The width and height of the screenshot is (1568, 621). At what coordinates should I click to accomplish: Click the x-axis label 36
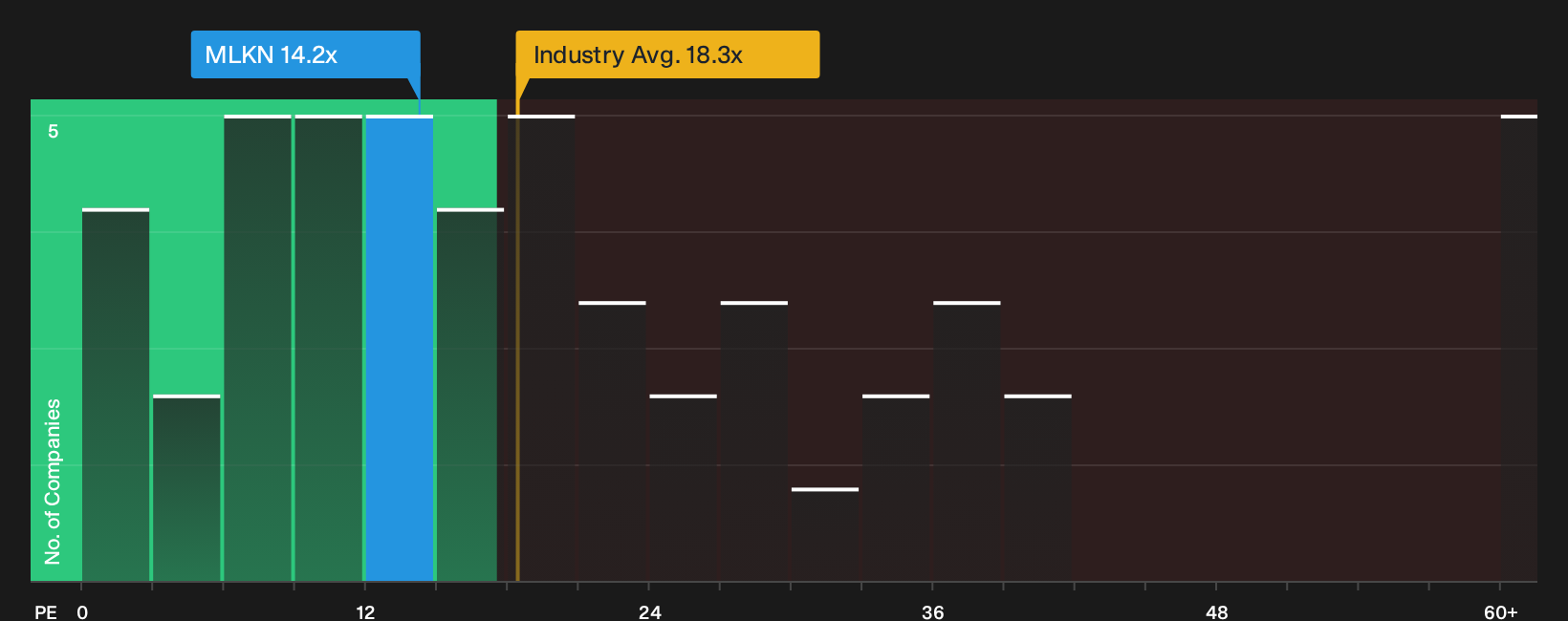point(932,611)
